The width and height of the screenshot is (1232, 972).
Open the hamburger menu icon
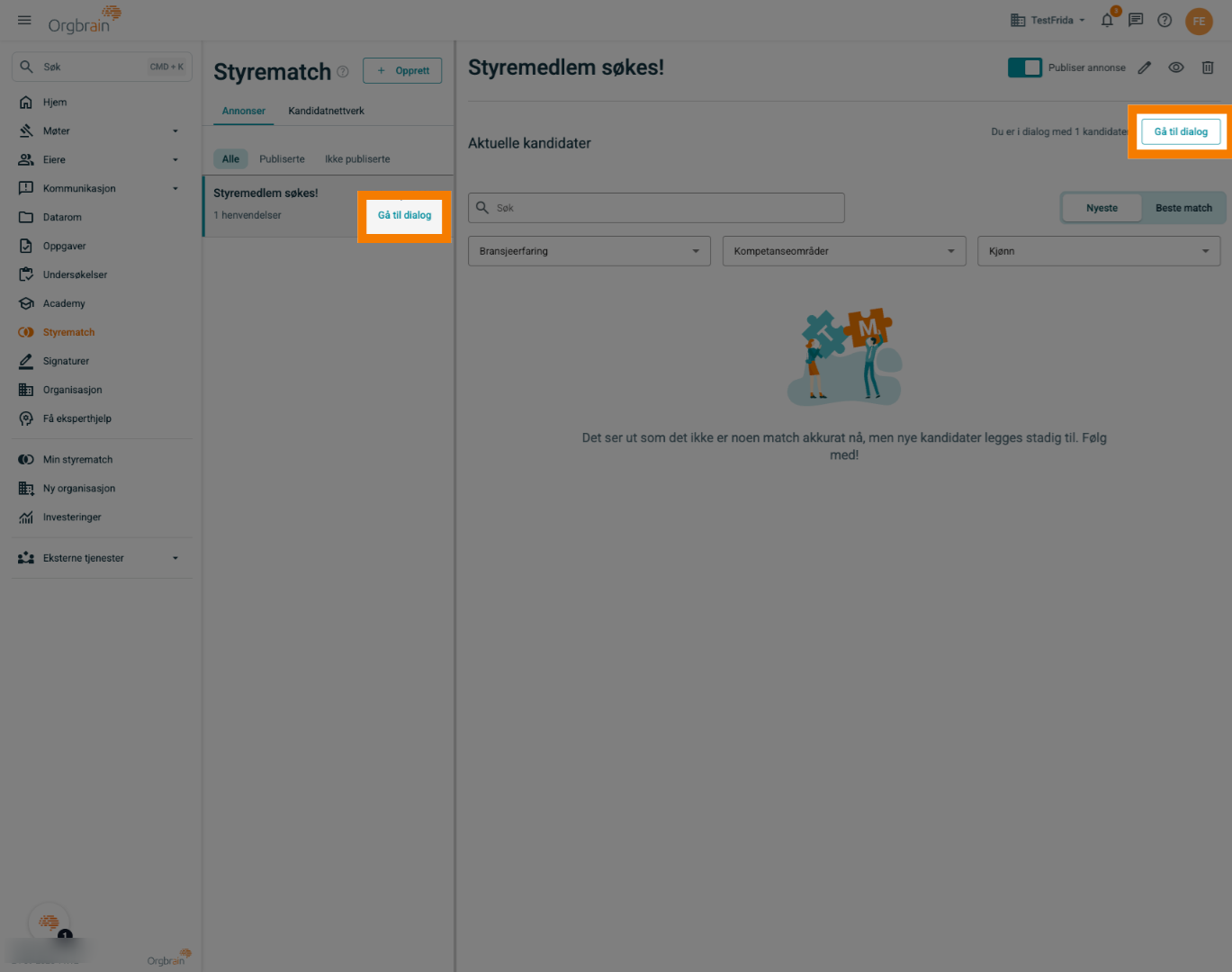point(24,20)
